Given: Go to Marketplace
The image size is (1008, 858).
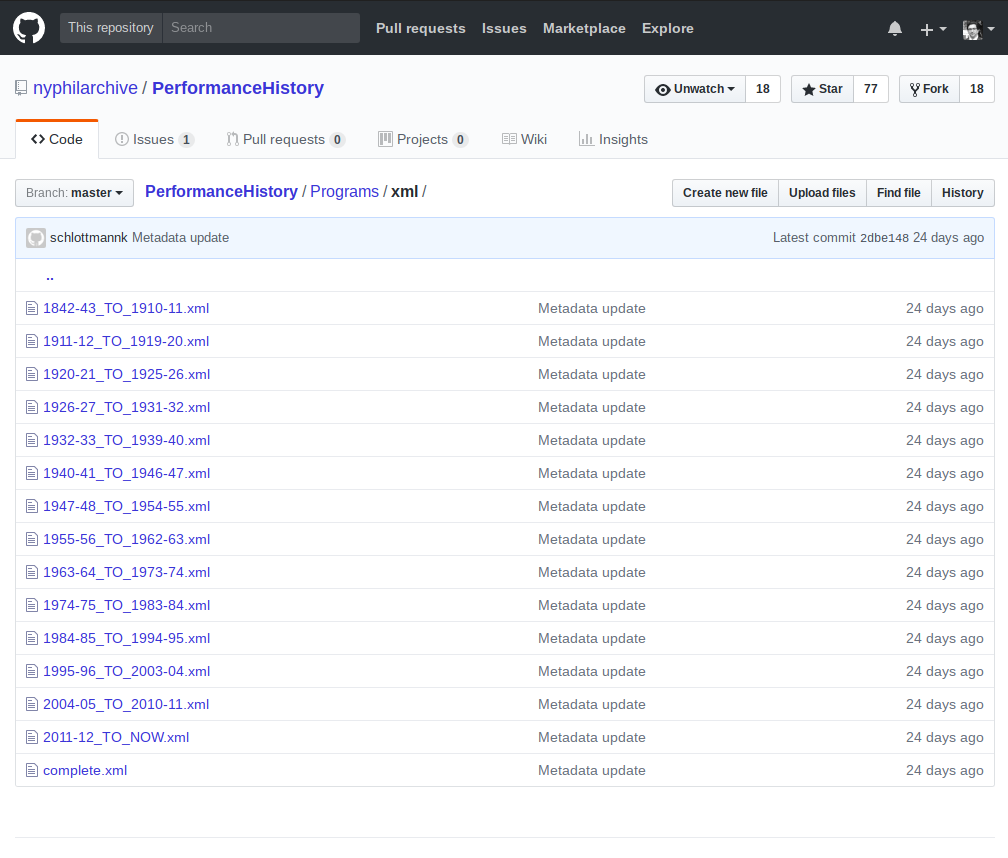Looking at the screenshot, I should pyautogui.click(x=584, y=28).
